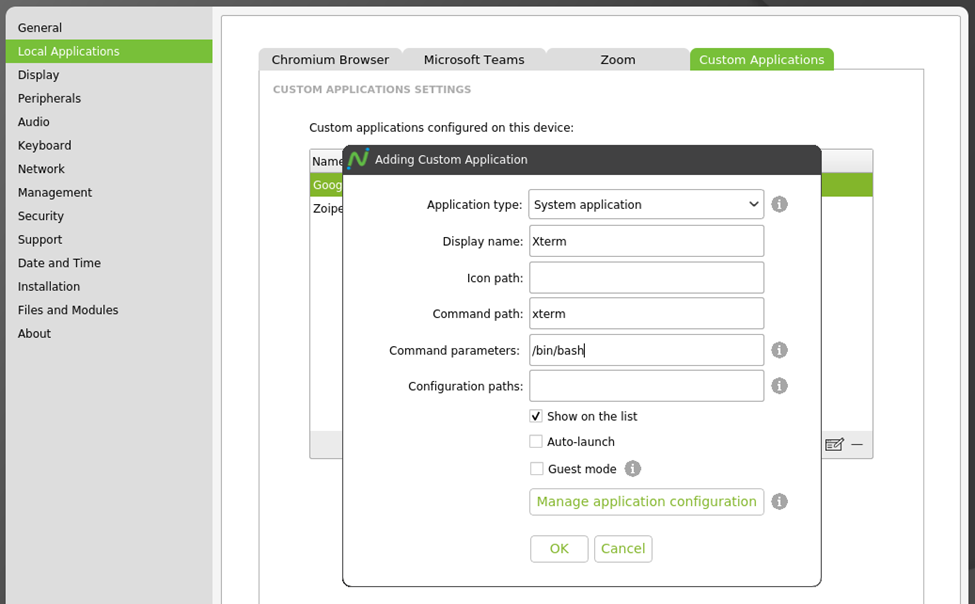Click the minus remove icon below the list
Image resolution: width=975 pixels, height=604 pixels.
coord(857,444)
